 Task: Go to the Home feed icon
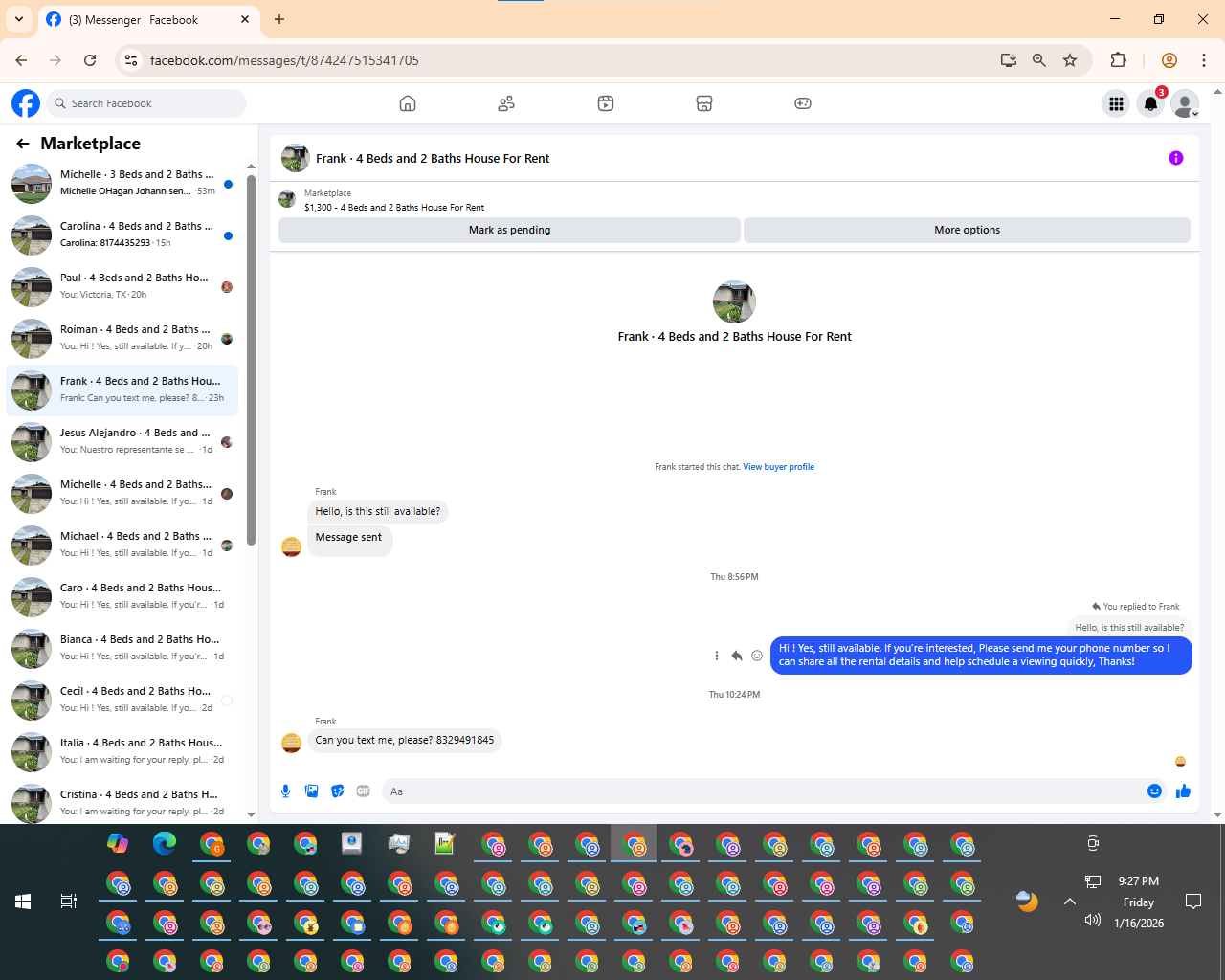point(408,103)
